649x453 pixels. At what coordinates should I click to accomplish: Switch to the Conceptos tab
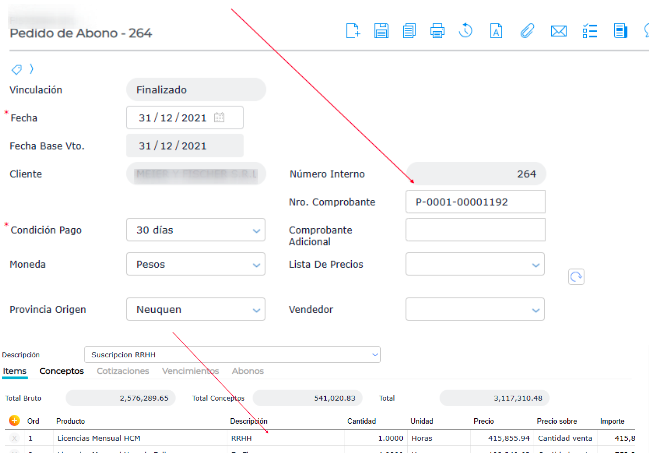(62, 371)
